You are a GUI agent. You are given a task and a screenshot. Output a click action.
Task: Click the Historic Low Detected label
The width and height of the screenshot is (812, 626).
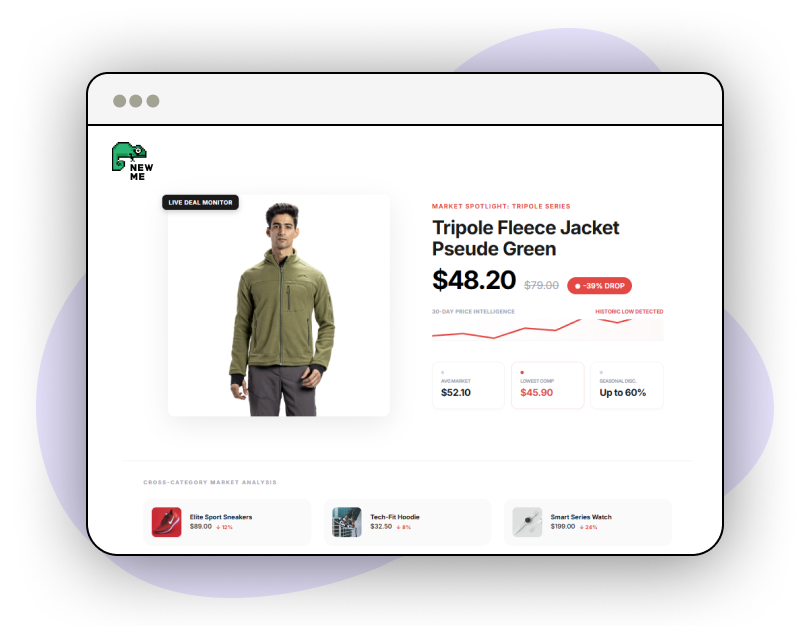tap(629, 312)
